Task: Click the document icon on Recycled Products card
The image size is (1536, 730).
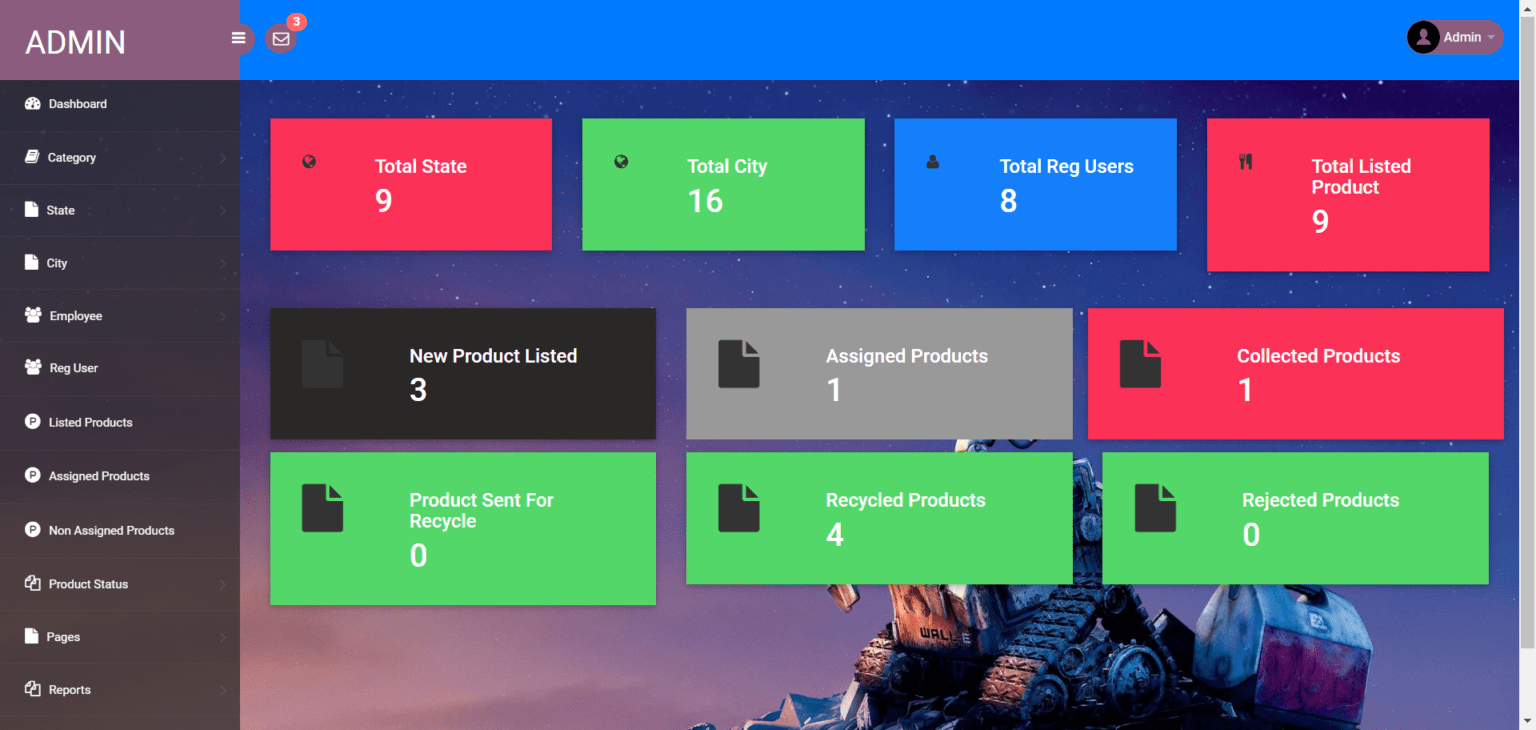Action: point(739,508)
